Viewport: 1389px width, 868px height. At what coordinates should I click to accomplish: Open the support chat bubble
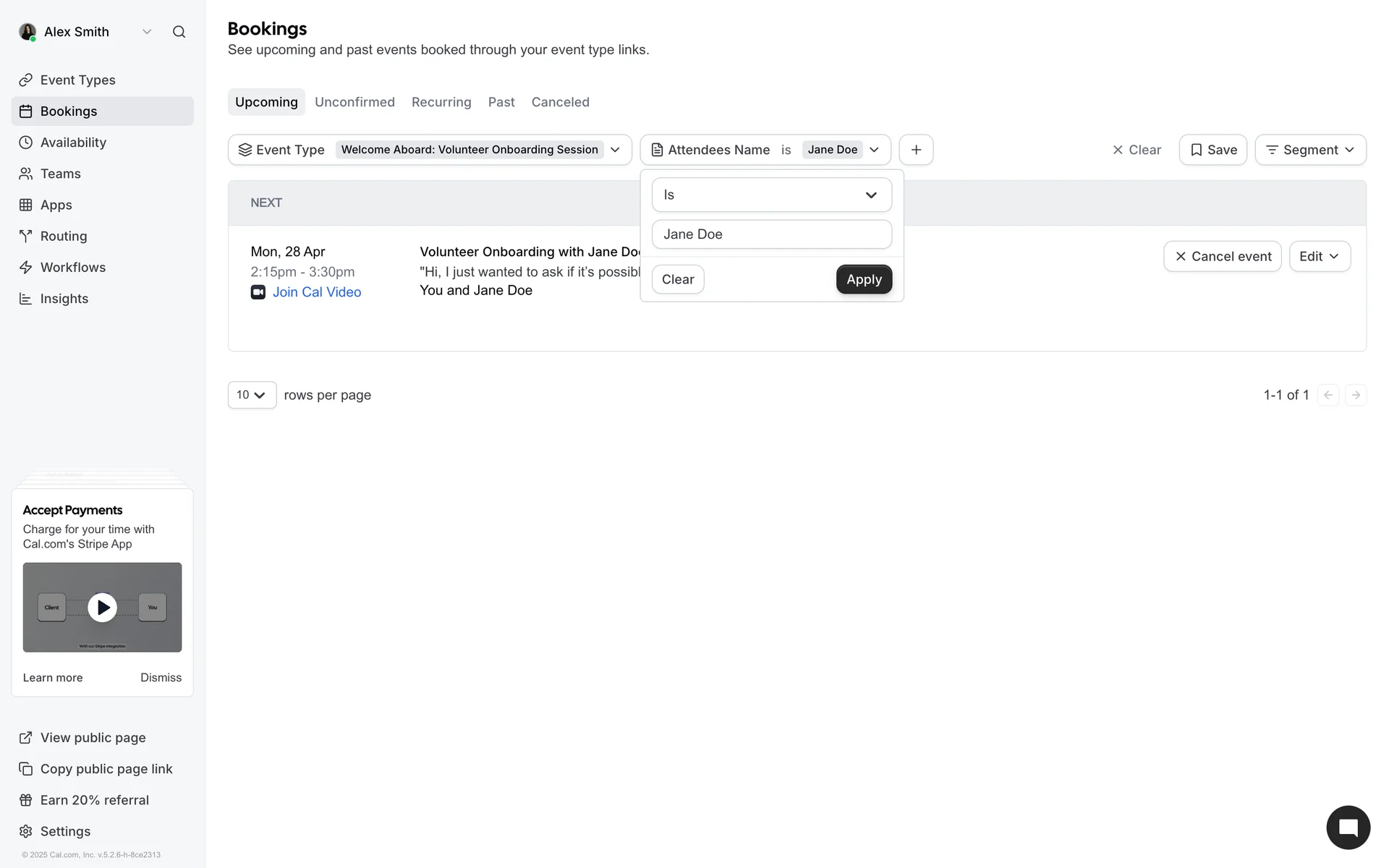pyautogui.click(x=1348, y=827)
